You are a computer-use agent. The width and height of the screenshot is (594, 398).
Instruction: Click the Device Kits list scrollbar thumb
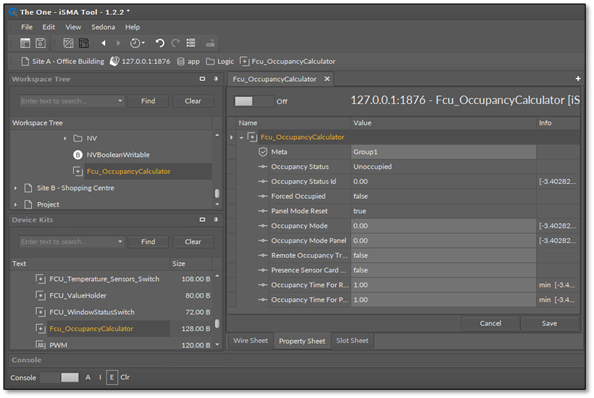(x=217, y=323)
